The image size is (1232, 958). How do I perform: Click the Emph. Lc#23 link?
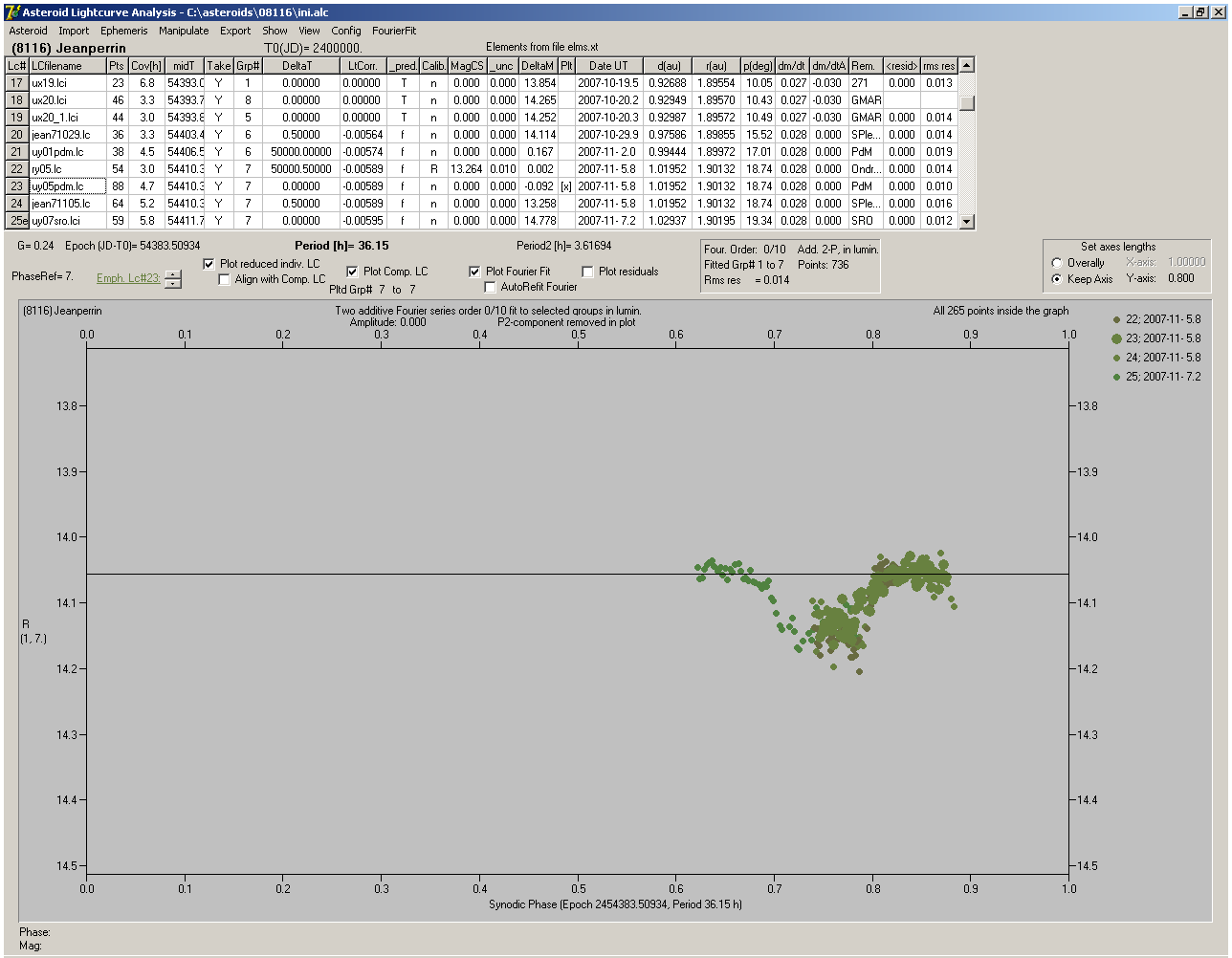click(x=128, y=278)
